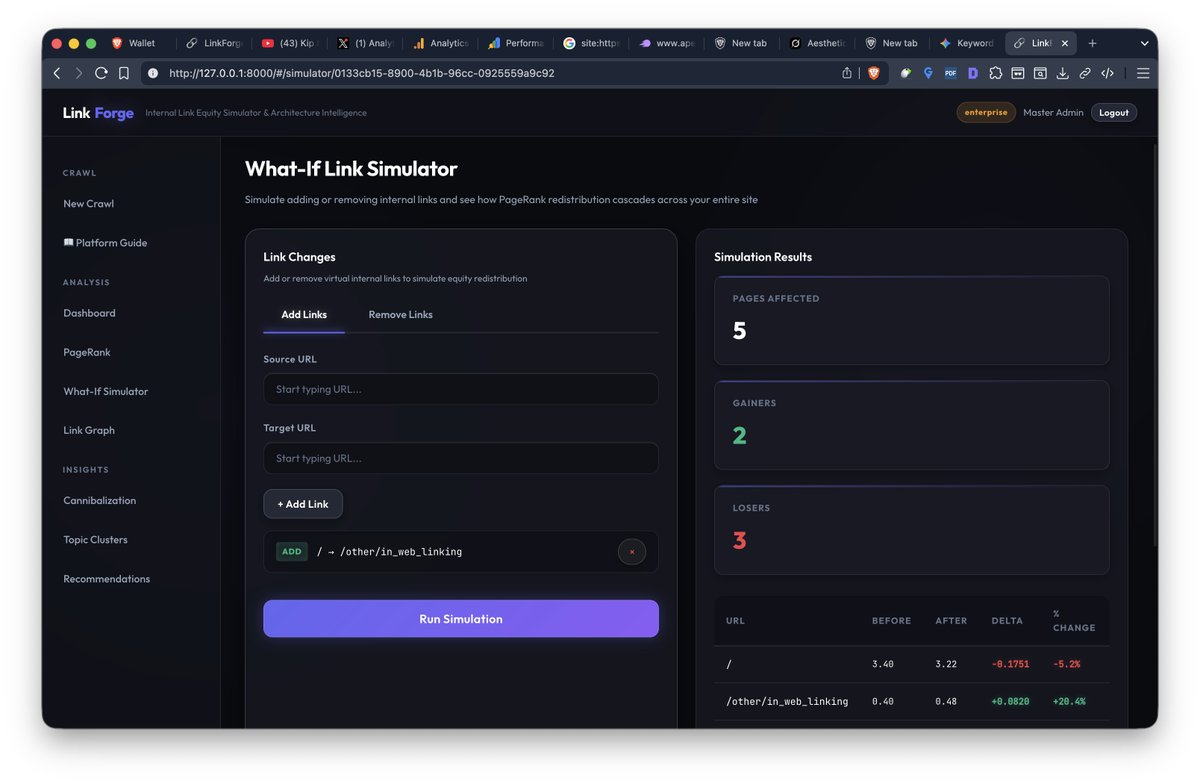Screen dimensions: 1200x784
Task: Open the site information icon in address bar
Action: (x=153, y=73)
